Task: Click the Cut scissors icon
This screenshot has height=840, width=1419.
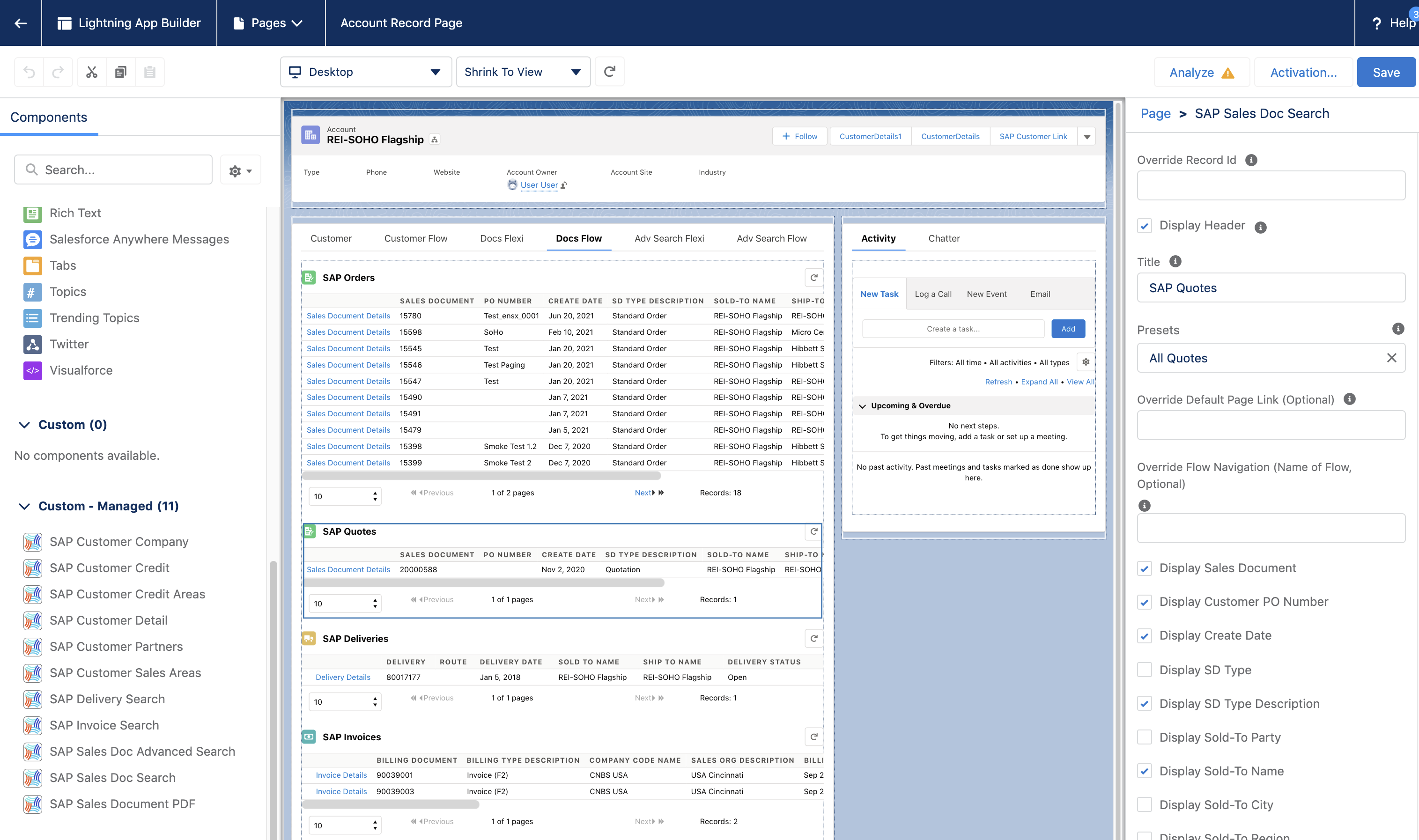Action: coord(92,72)
